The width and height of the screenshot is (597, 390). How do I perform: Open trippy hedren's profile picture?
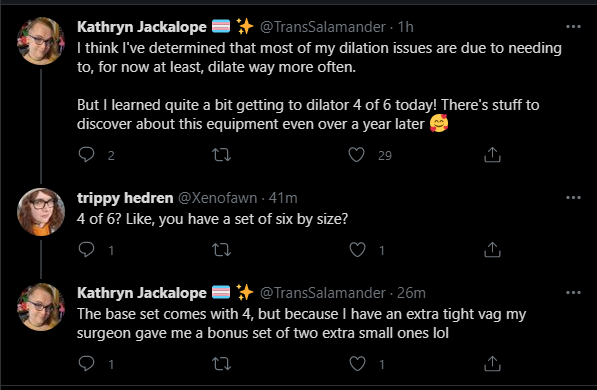click(41, 212)
